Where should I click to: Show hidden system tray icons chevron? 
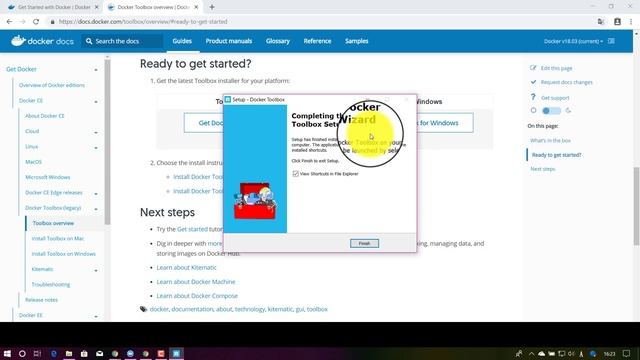point(531,353)
